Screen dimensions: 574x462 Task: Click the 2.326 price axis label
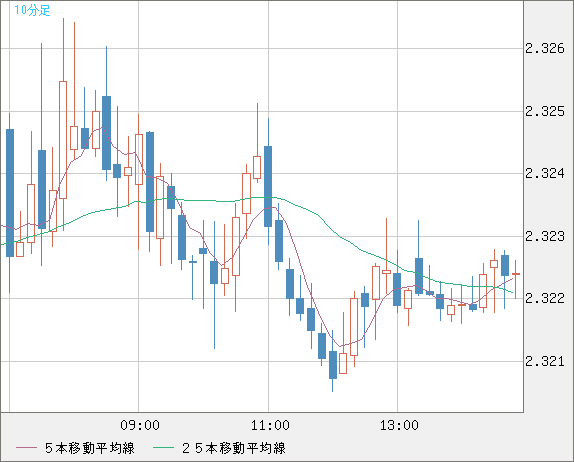click(x=545, y=48)
